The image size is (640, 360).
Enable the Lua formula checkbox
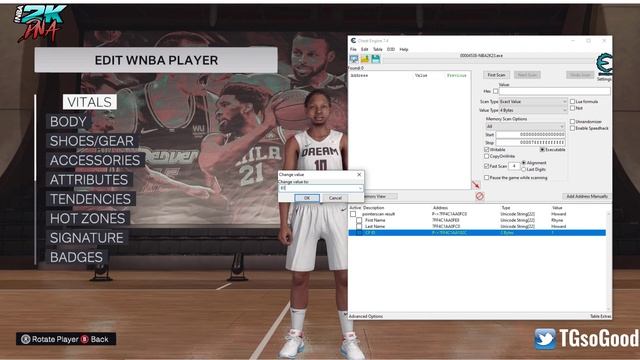(572, 101)
